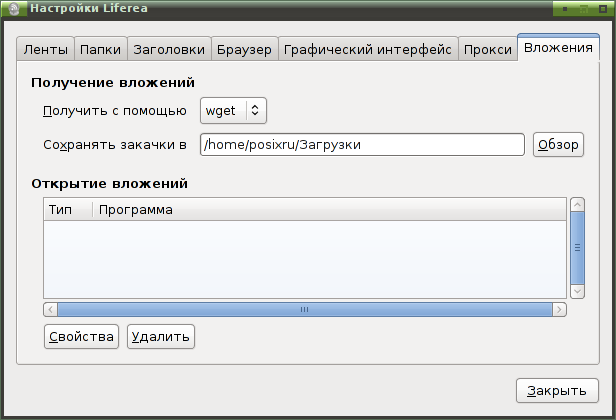Click the Вложения tab

[558, 48]
